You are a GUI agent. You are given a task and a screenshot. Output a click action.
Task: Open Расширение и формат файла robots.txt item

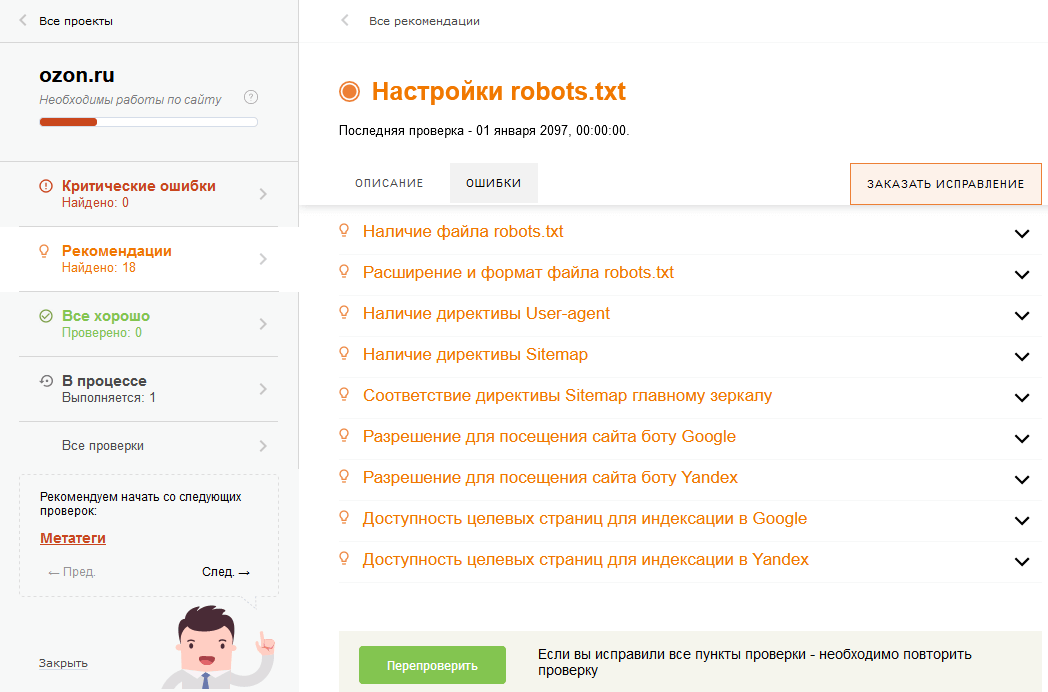click(518, 273)
